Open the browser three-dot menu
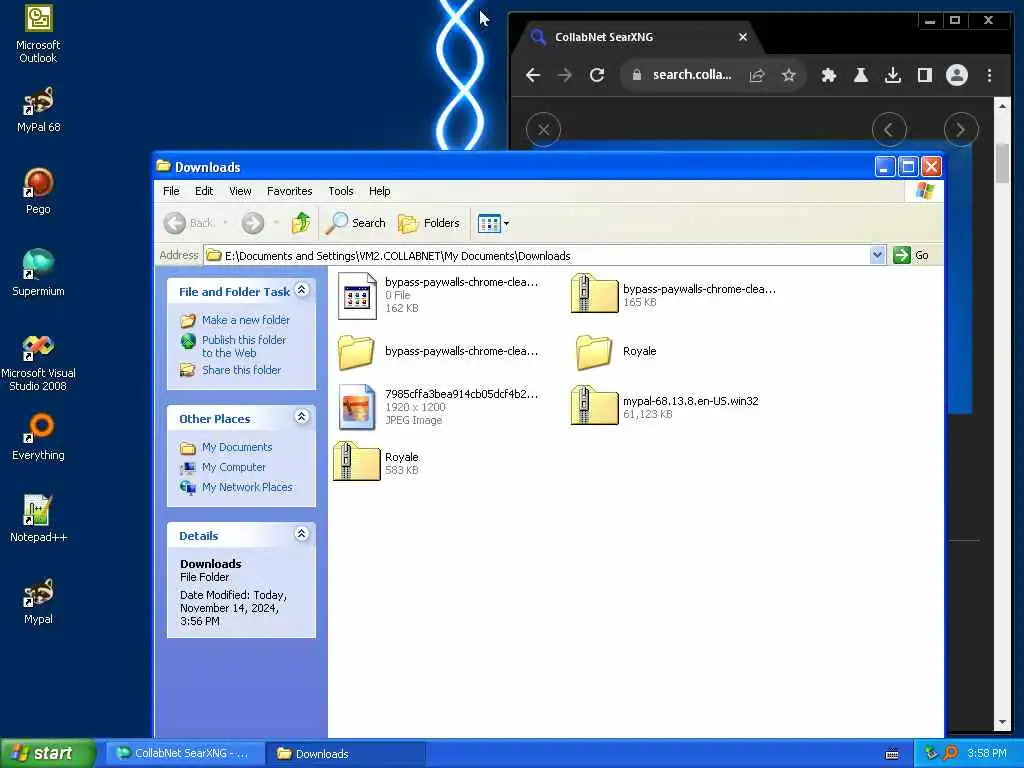Viewport: 1024px width, 768px height. (x=989, y=75)
